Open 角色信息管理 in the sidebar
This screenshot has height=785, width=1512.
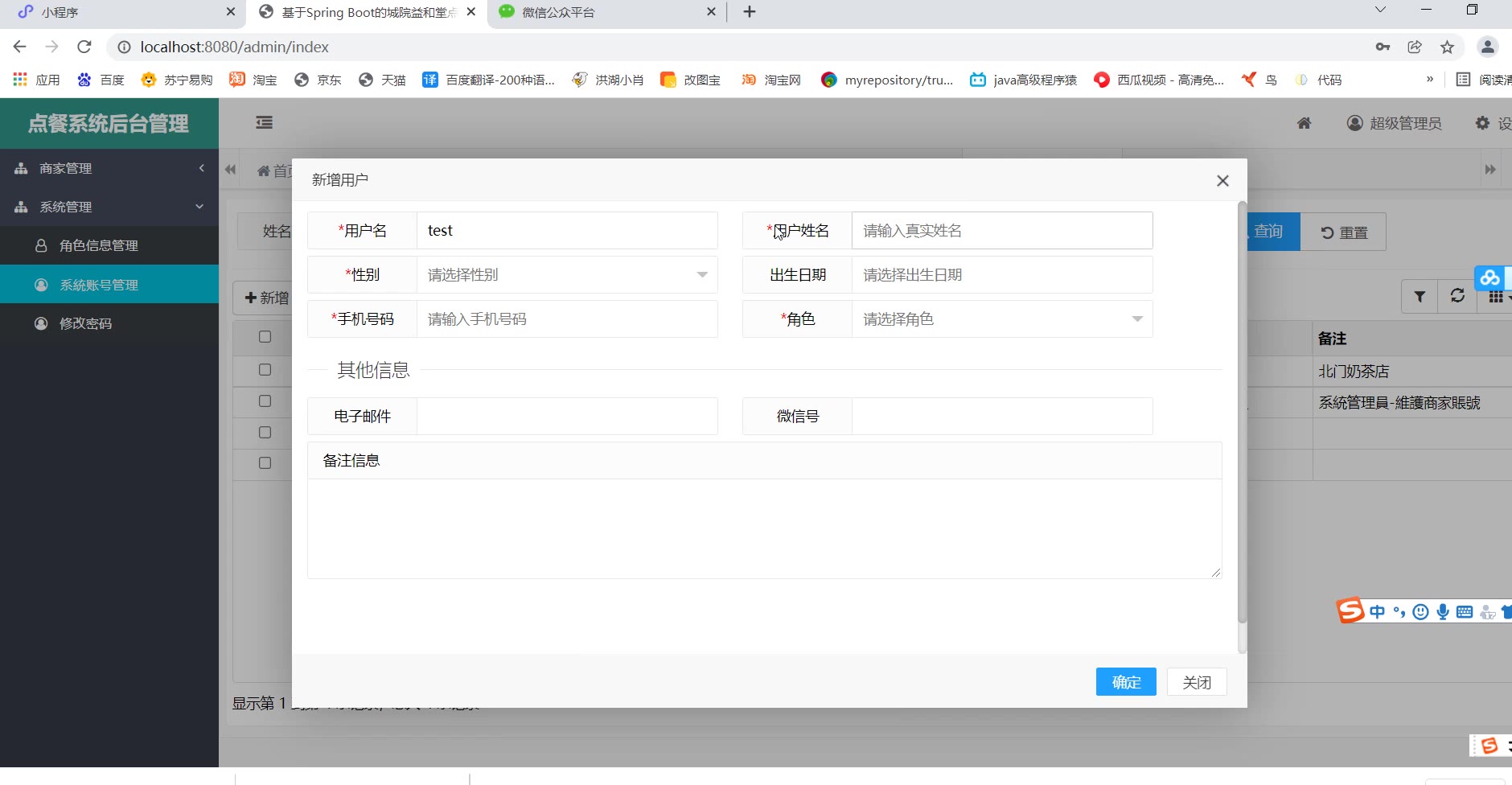tap(109, 245)
